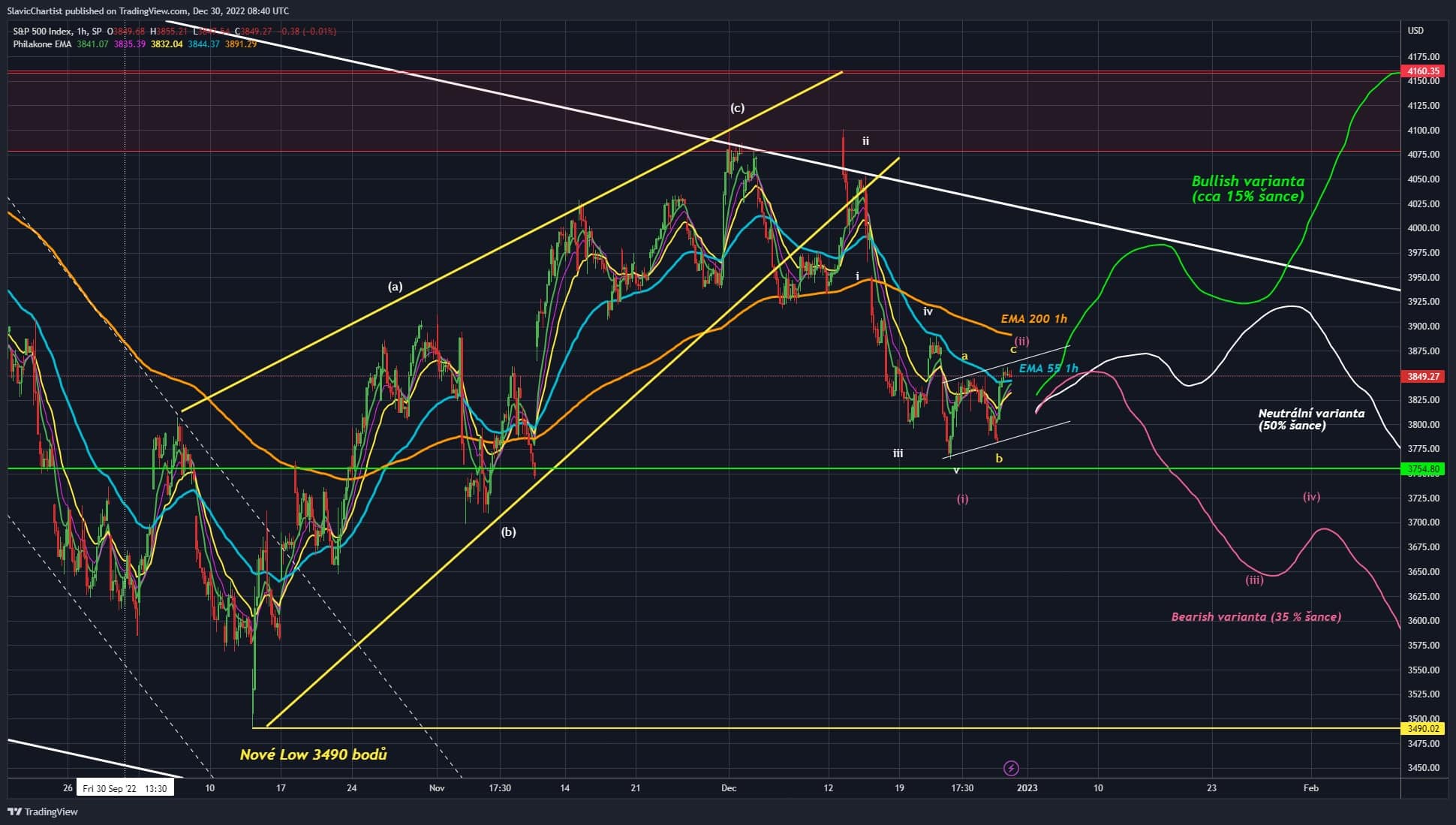
Task: Click the white 'iii' wave label
Action: 898,453
